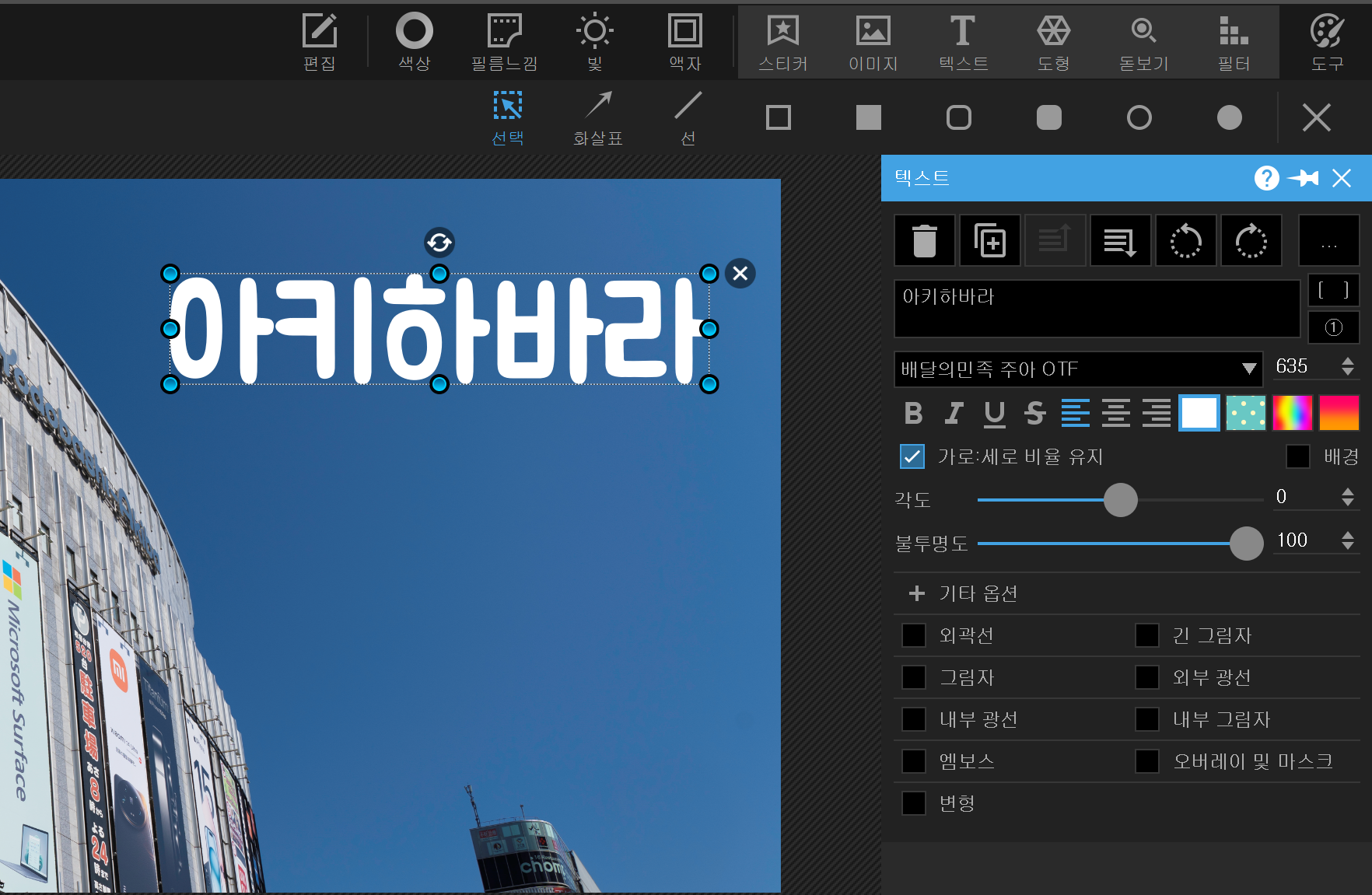1372x895 pixels.
Task: Open the 빛 (Light) tab
Action: 595,43
